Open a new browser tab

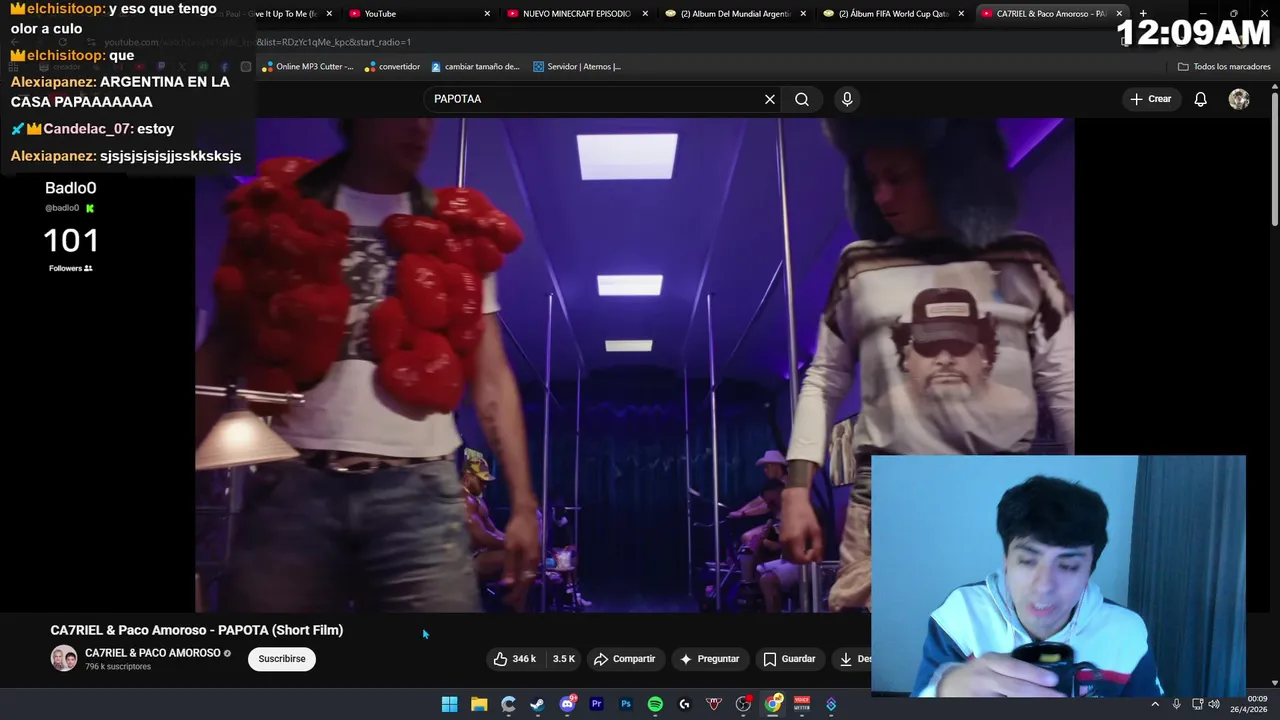point(1143,14)
